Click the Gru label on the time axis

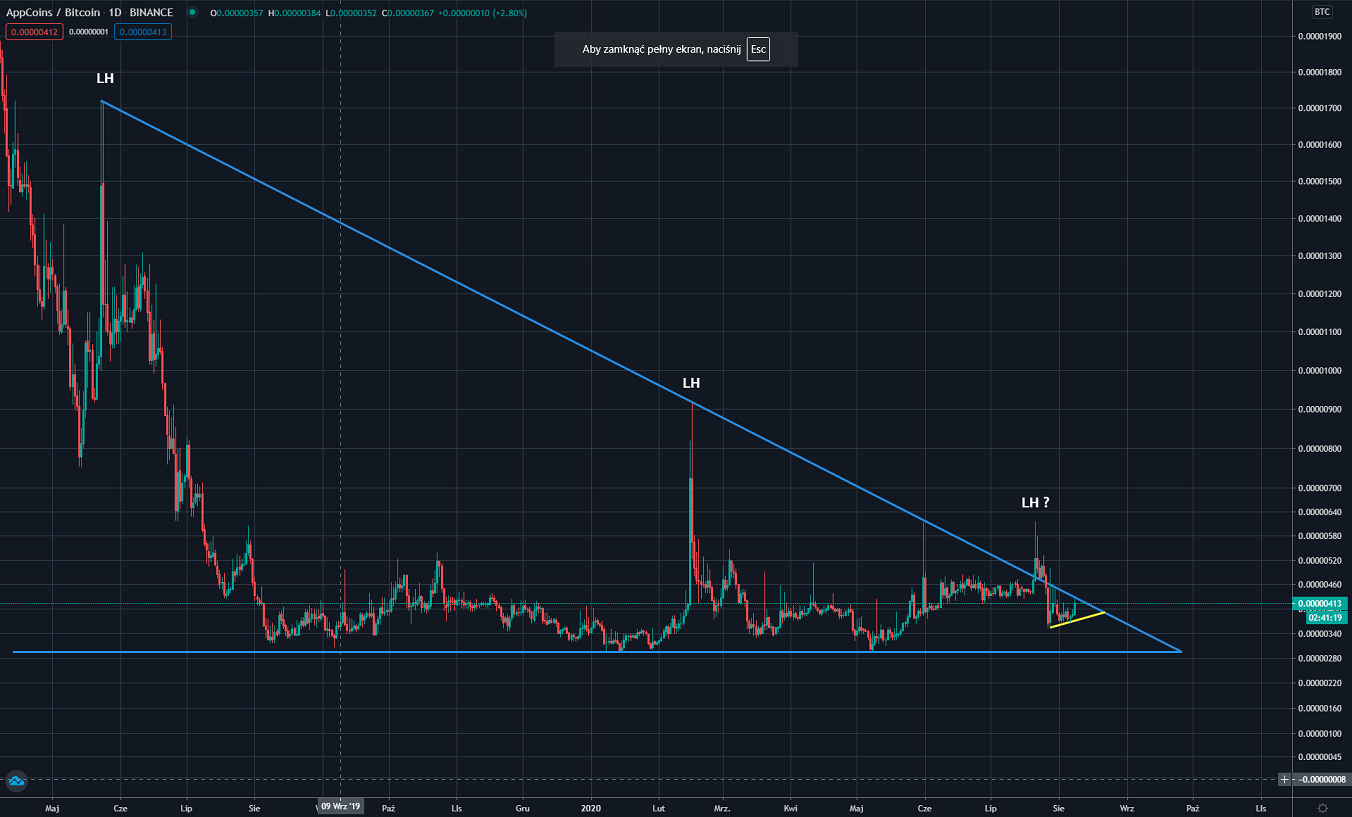523,807
